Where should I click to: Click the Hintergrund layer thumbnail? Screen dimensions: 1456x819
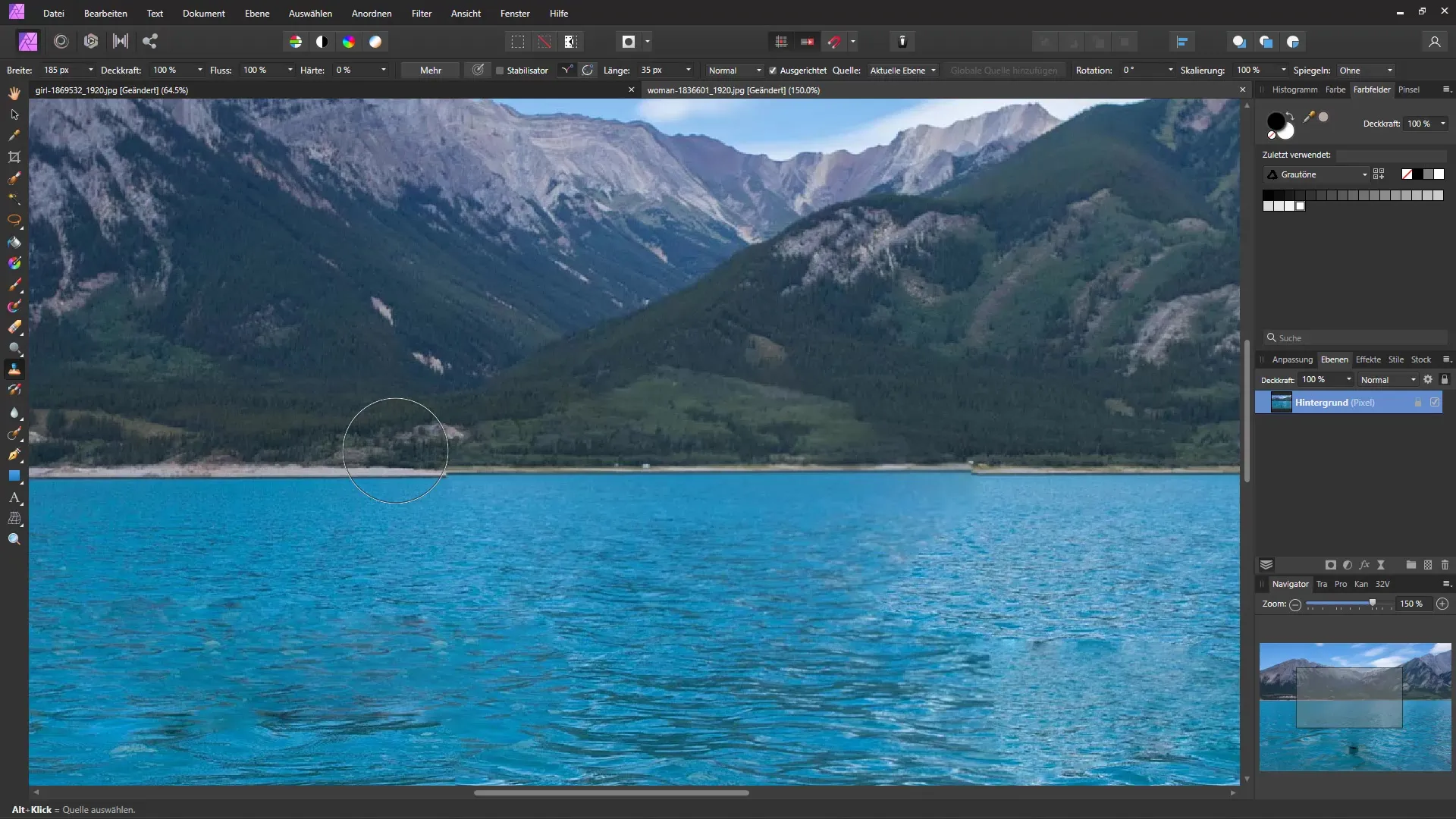click(x=1280, y=401)
